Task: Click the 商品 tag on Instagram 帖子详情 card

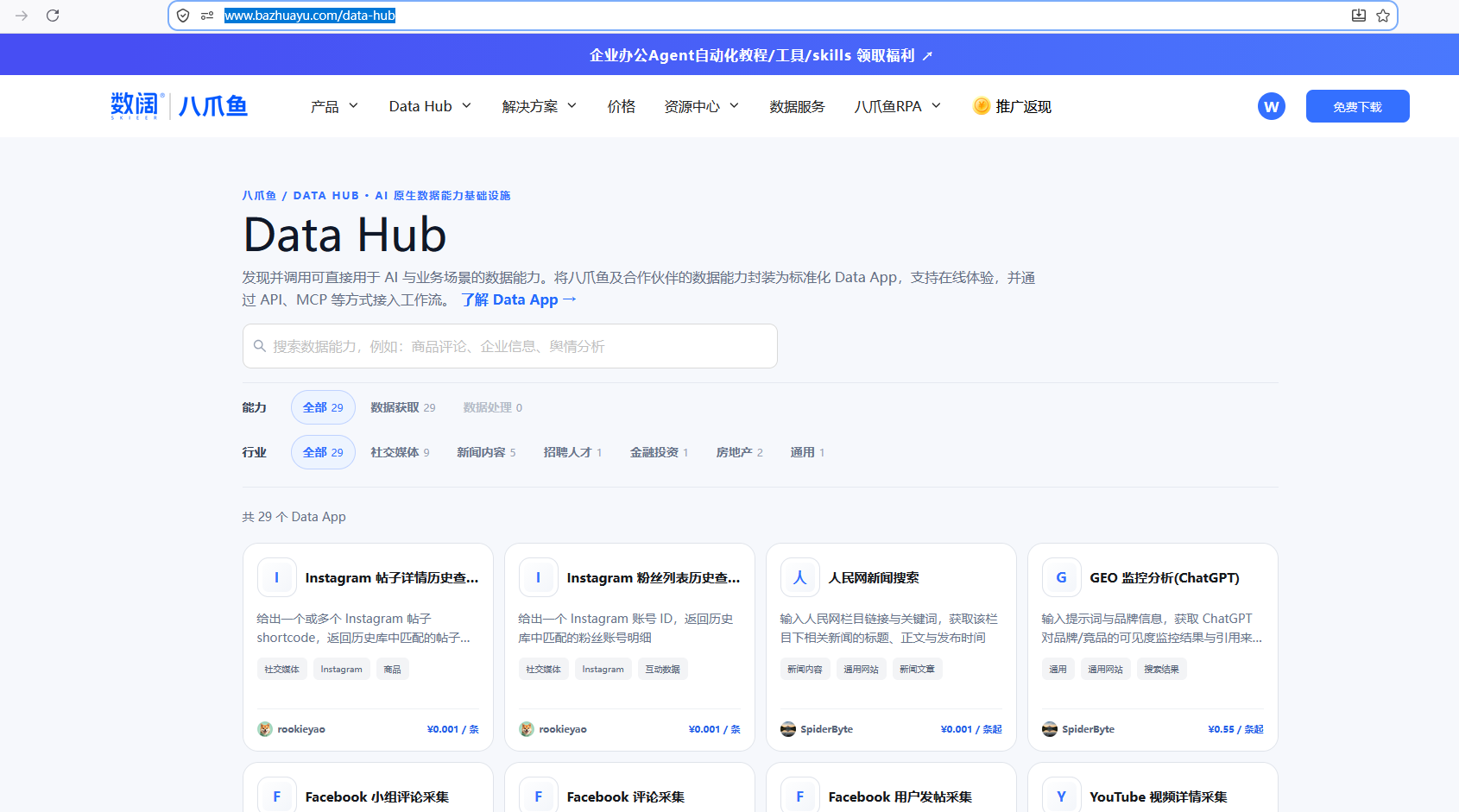Action: click(392, 669)
